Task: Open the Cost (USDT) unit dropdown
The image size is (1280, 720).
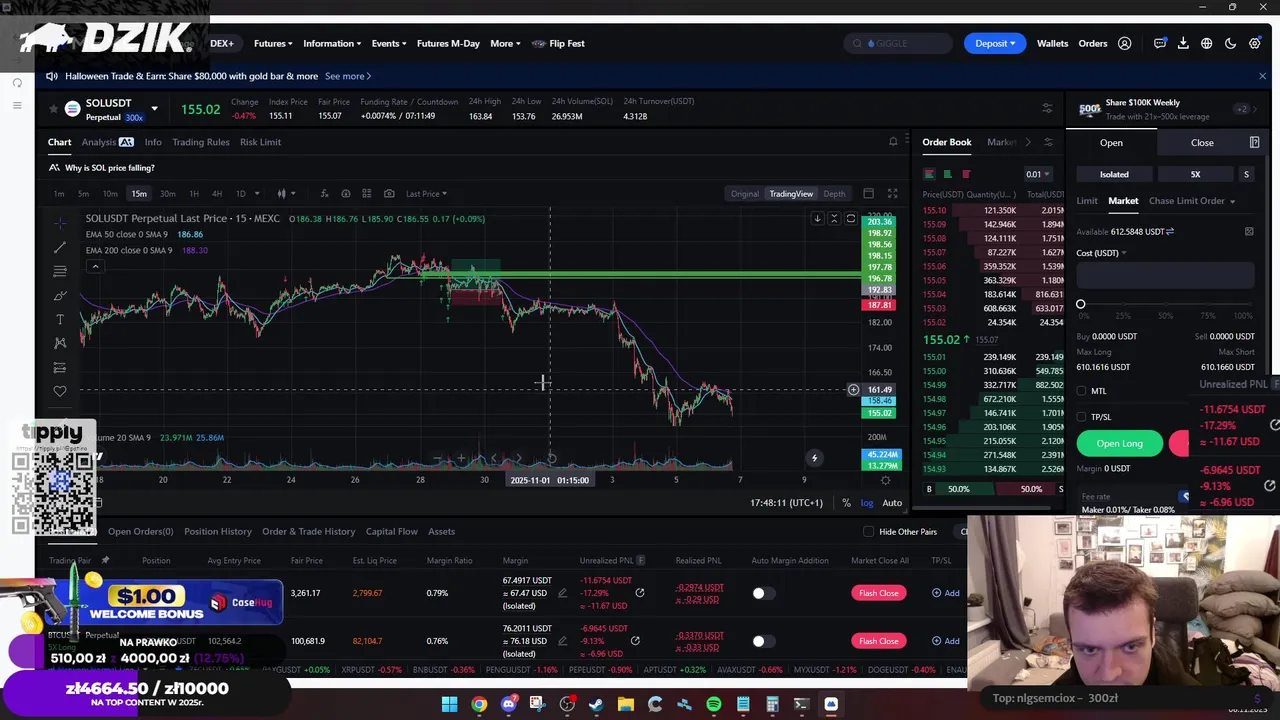Action: (x=1101, y=253)
